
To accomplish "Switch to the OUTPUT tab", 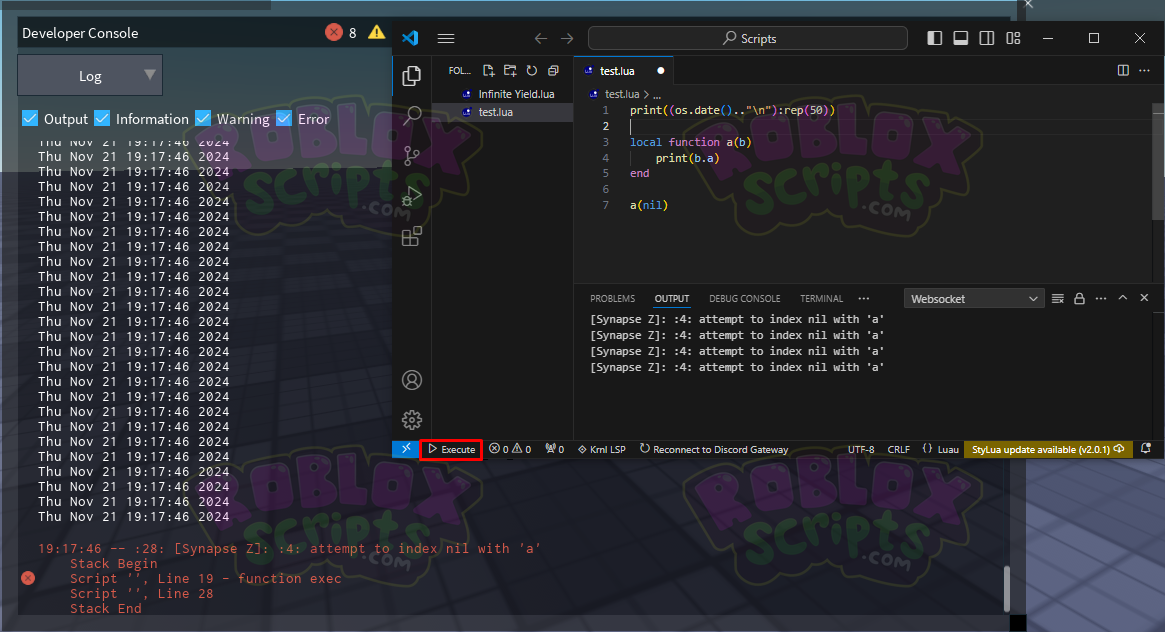I will 672,299.
